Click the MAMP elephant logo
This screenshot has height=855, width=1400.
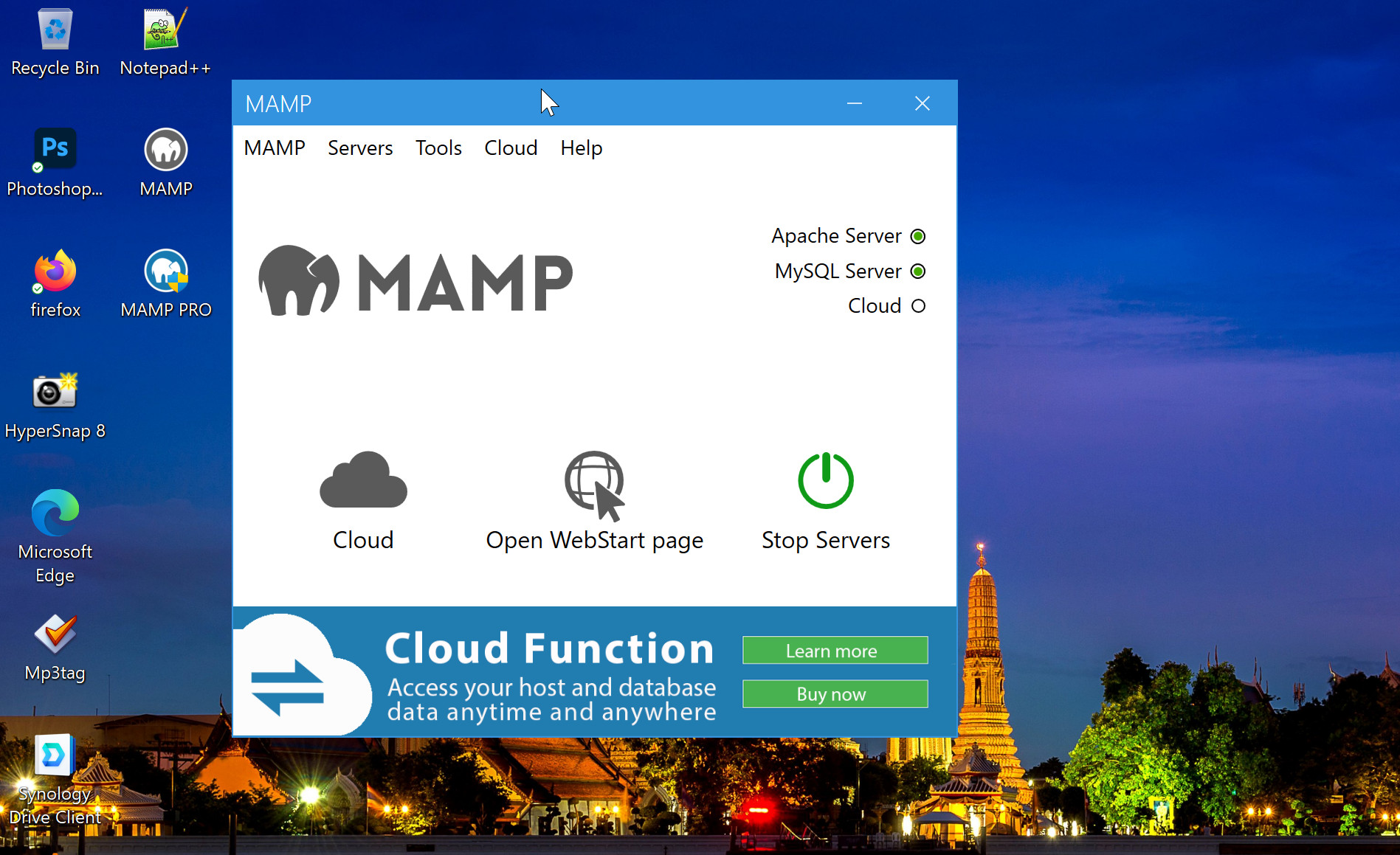coord(303,280)
